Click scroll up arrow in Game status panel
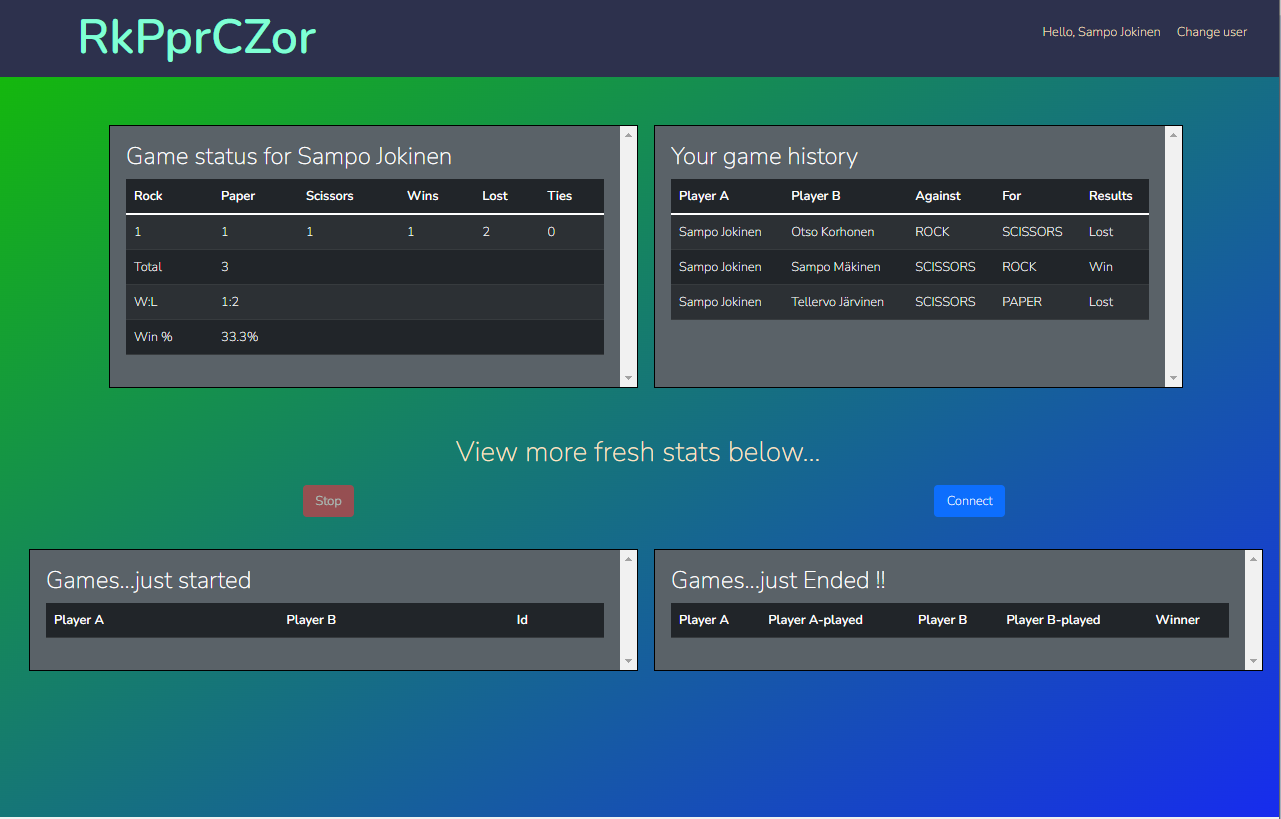 (x=628, y=134)
